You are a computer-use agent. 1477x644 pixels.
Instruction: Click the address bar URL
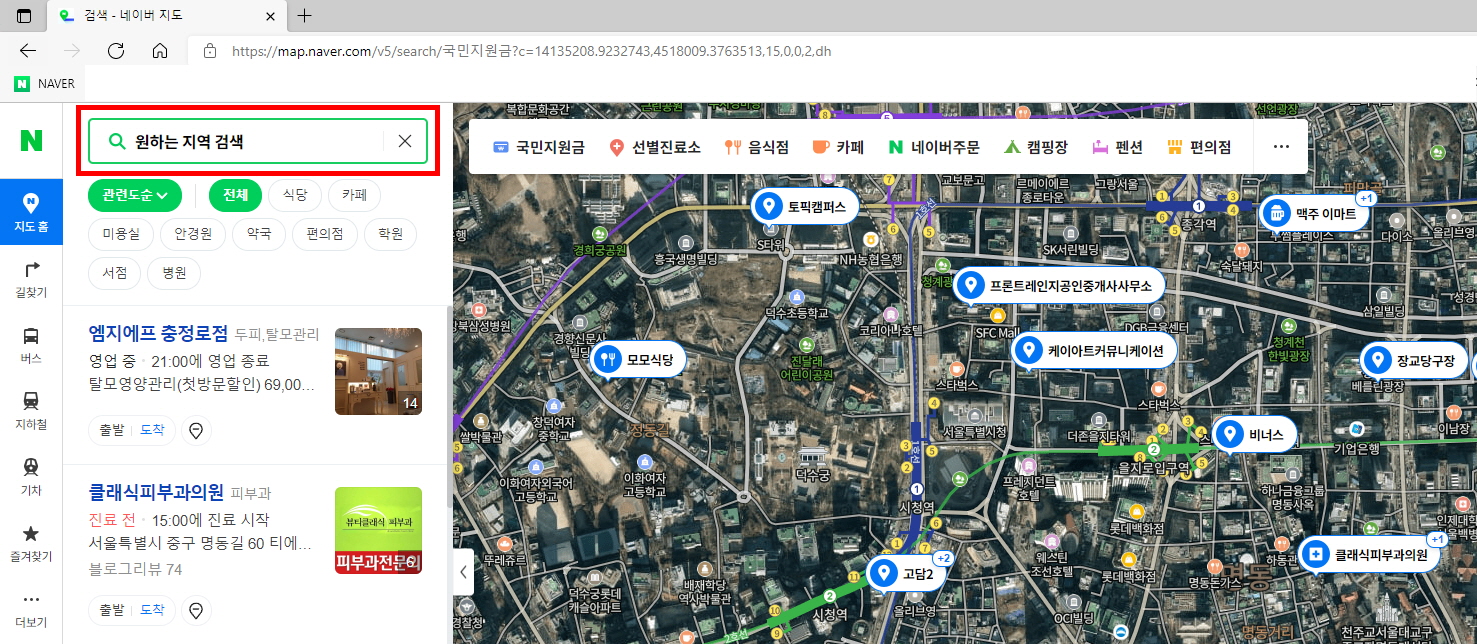(532, 50)
